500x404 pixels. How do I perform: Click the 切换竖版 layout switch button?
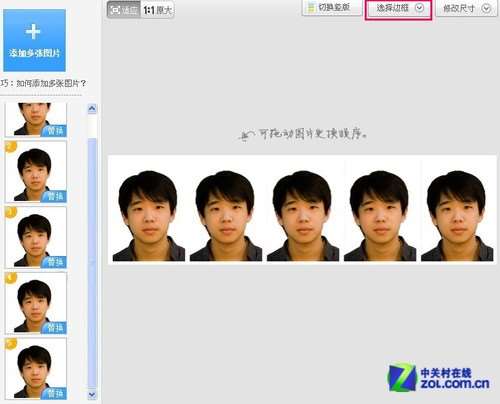point(332,8)
